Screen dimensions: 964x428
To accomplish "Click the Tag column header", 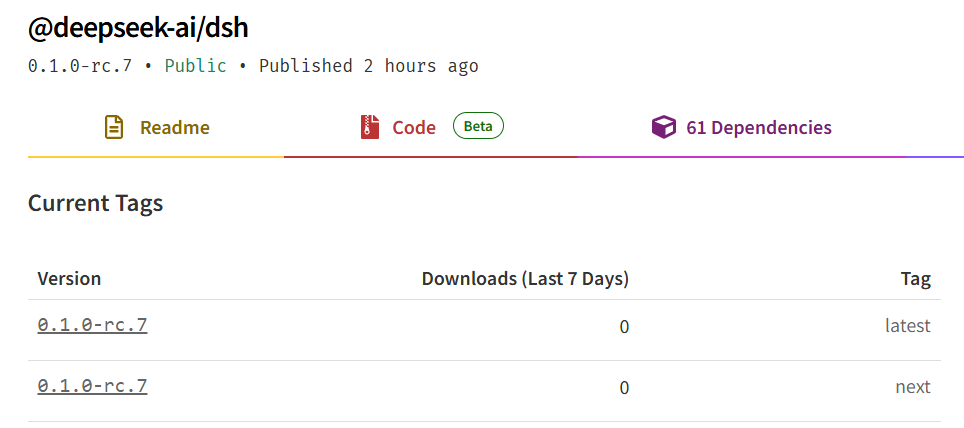I will point(916,279).
